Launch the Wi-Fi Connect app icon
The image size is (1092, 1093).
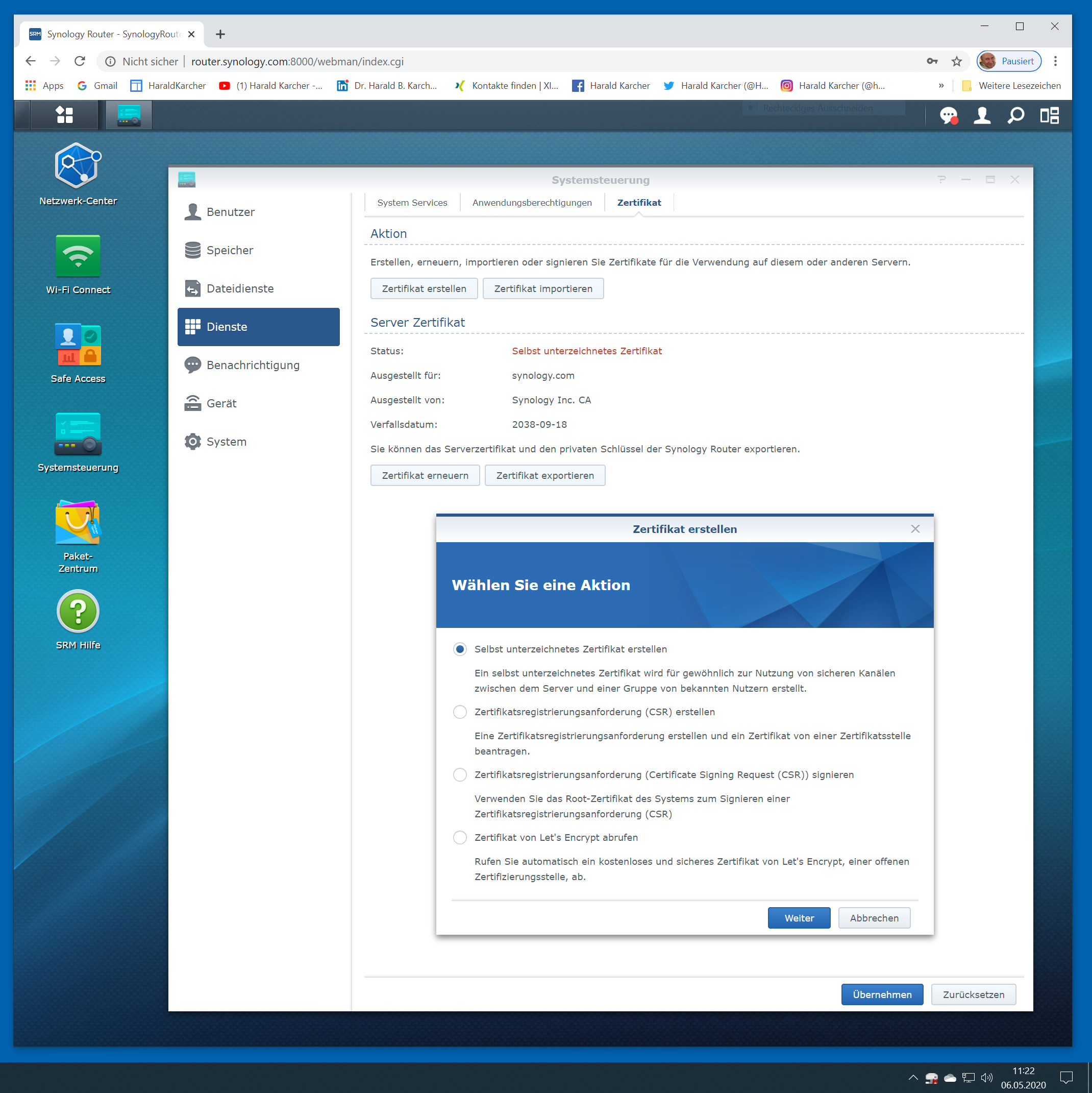[78, 256]
